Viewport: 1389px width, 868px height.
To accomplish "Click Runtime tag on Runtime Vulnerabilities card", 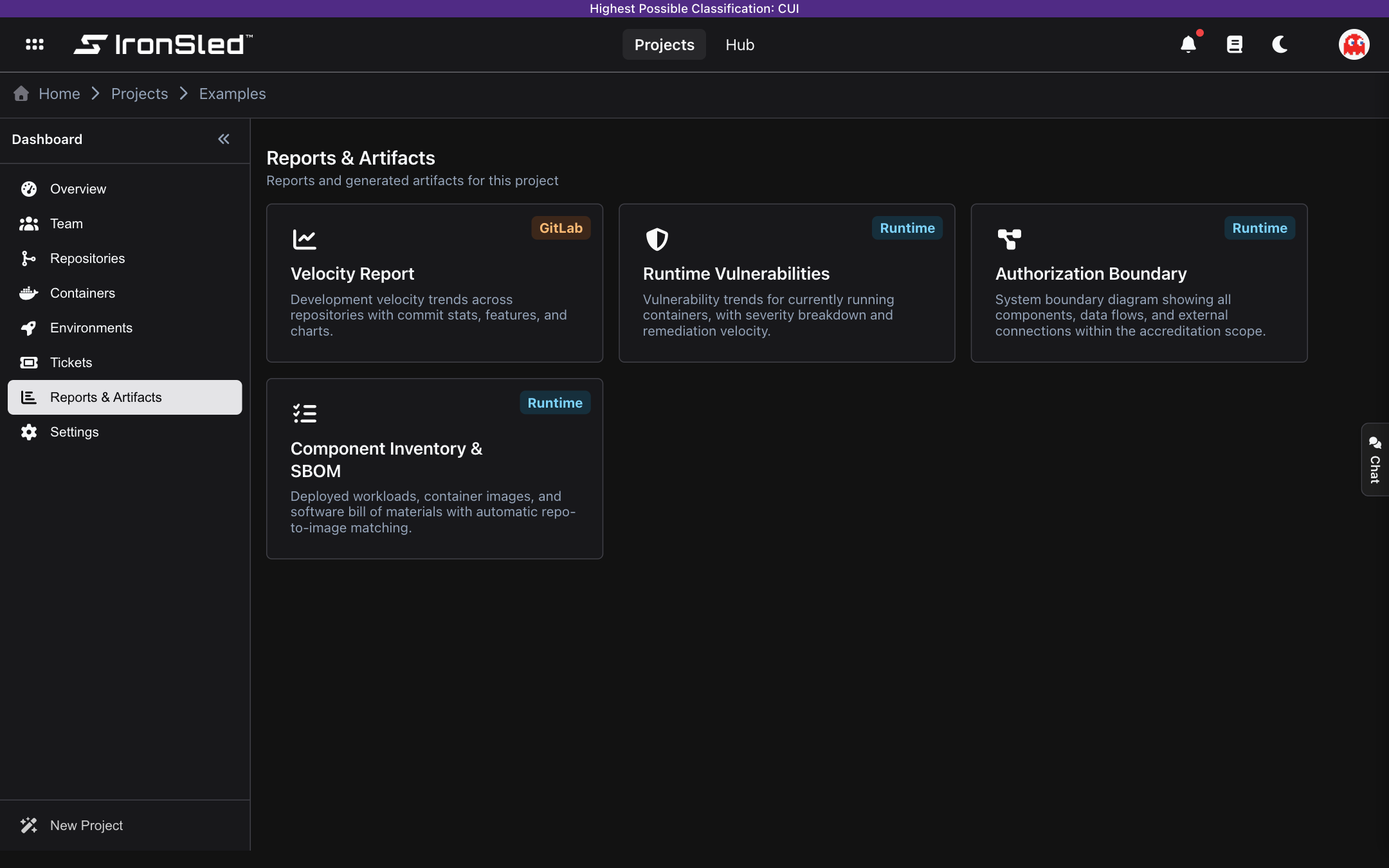I will [x=907, y=228].
